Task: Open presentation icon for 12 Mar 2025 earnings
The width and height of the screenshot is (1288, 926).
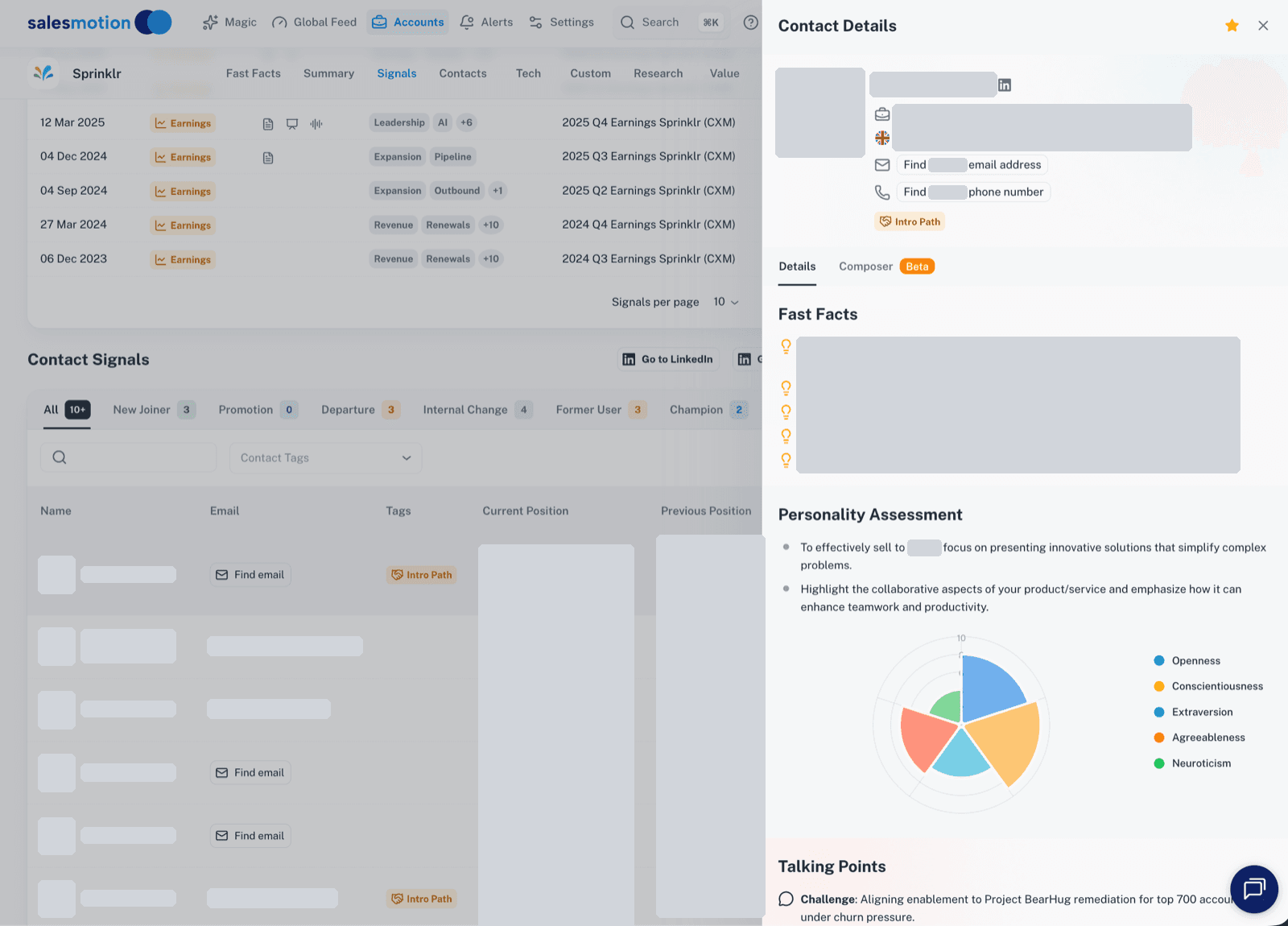Action: [x=292, y=124]
